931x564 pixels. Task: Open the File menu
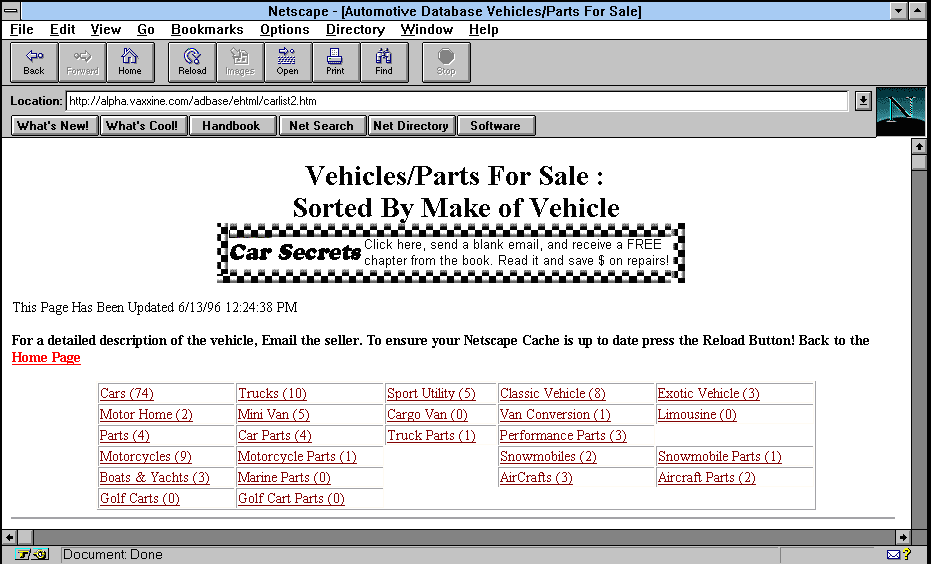[22, 30]
